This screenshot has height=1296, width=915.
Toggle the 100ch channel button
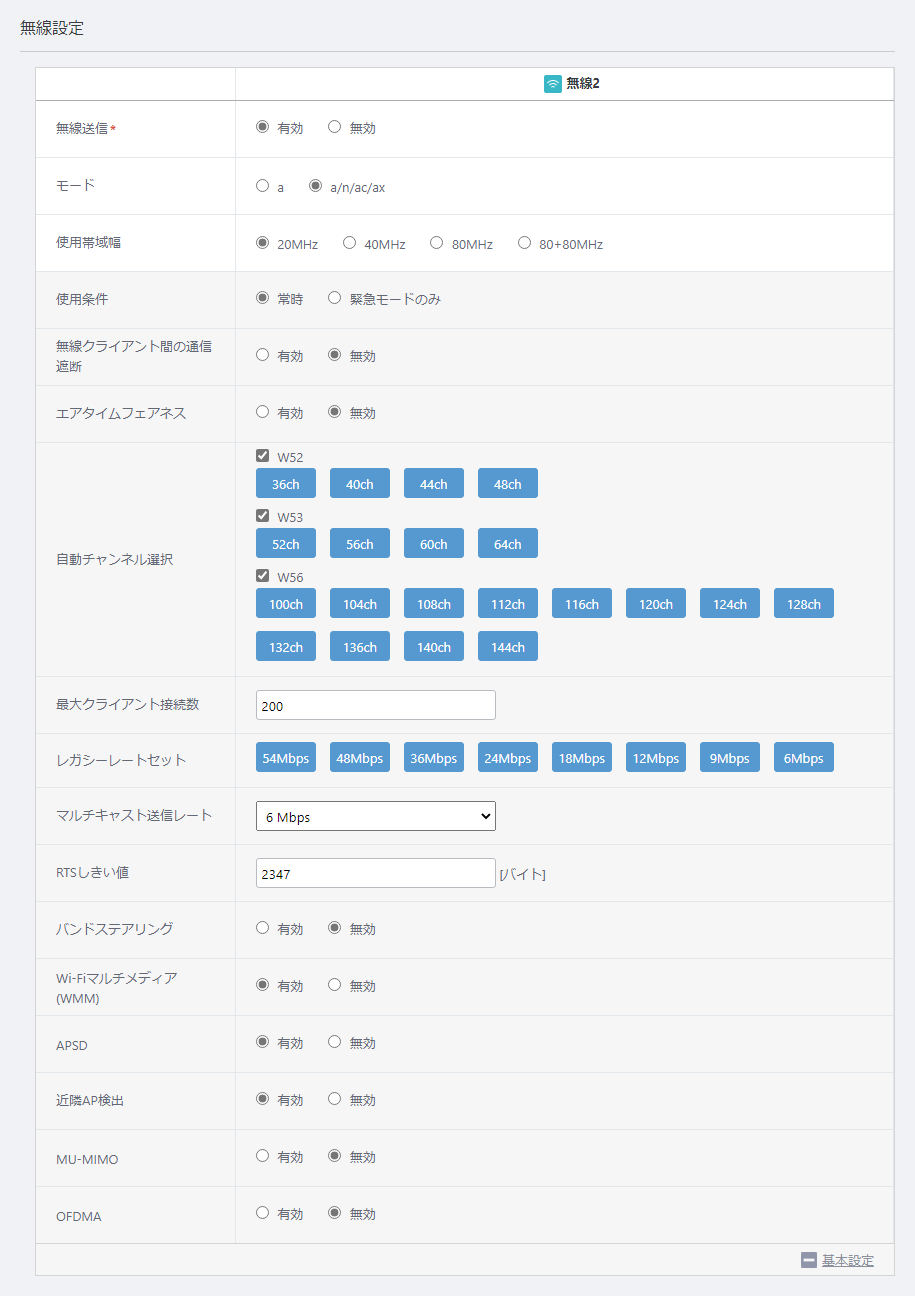tap(286, 603)
